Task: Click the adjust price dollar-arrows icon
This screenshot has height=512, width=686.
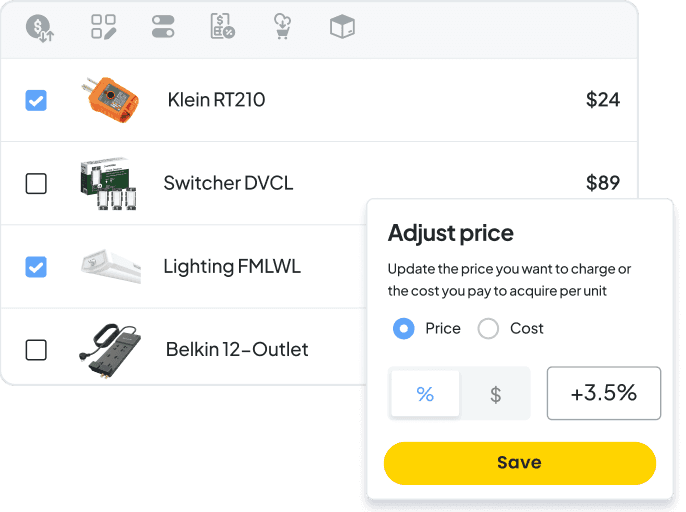Action: tap(40, 28)
